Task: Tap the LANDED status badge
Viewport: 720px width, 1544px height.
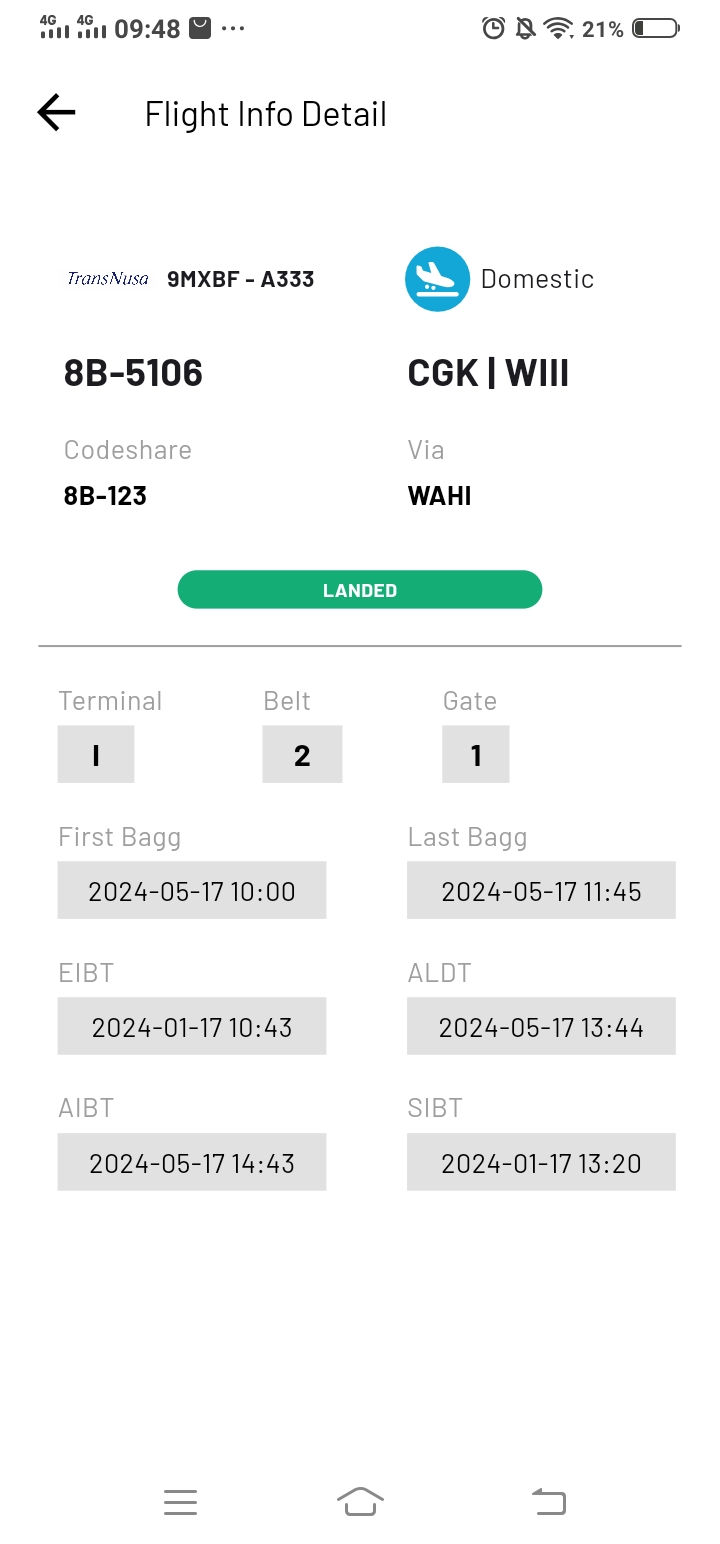Action: (359, 589)
